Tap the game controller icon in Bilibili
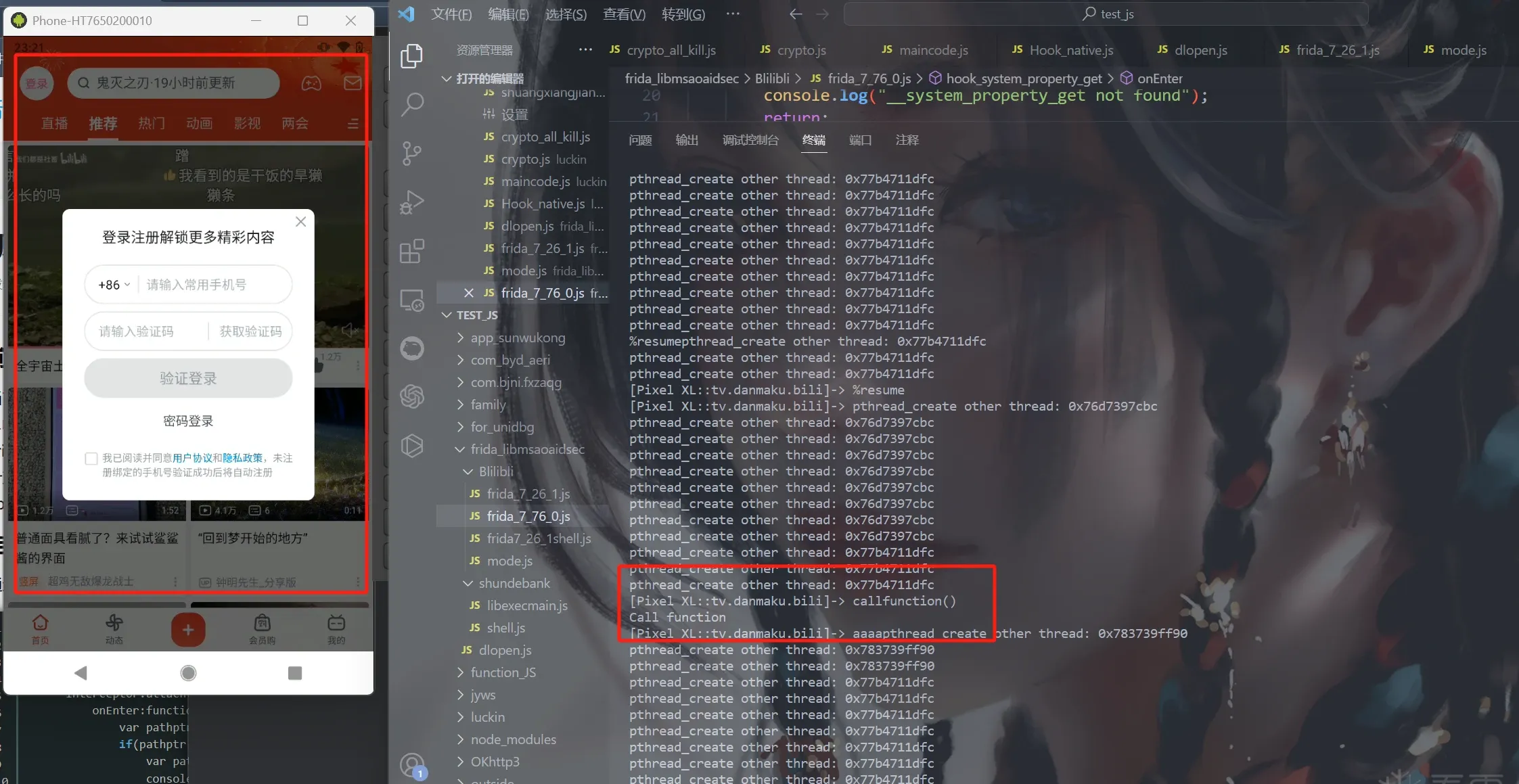 coord(311,83)
